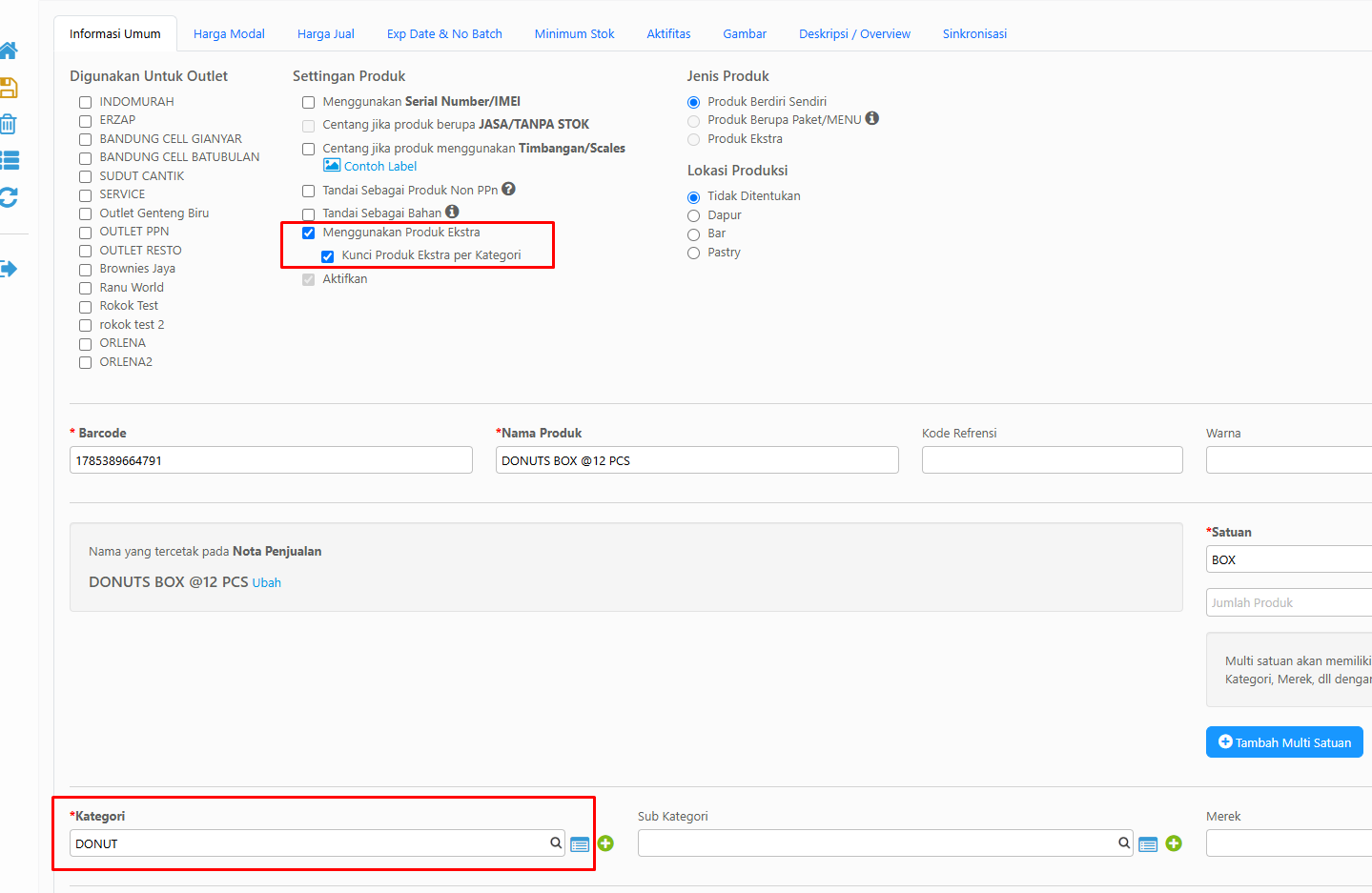The height and width of the screenshot is (893, 1372).
Task: Open the Gambar tab
Action: [x=745, y=33]
